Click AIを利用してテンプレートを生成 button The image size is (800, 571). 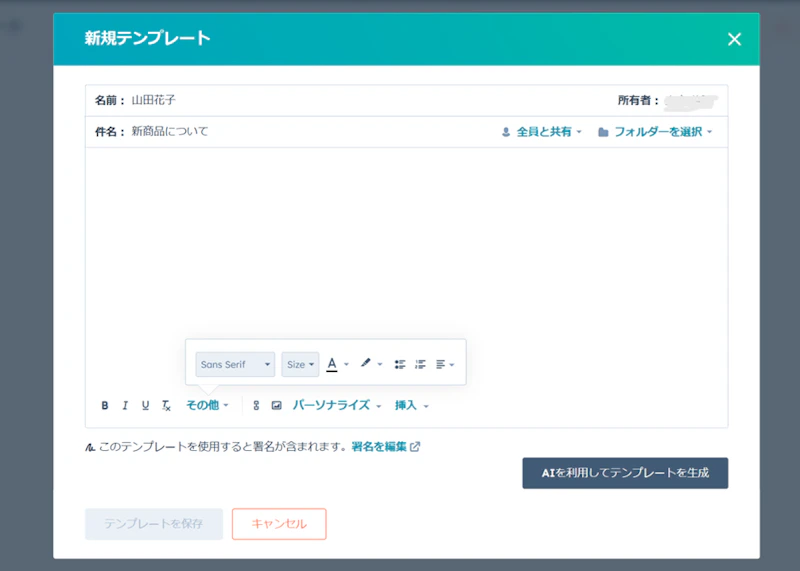(625, 473)
